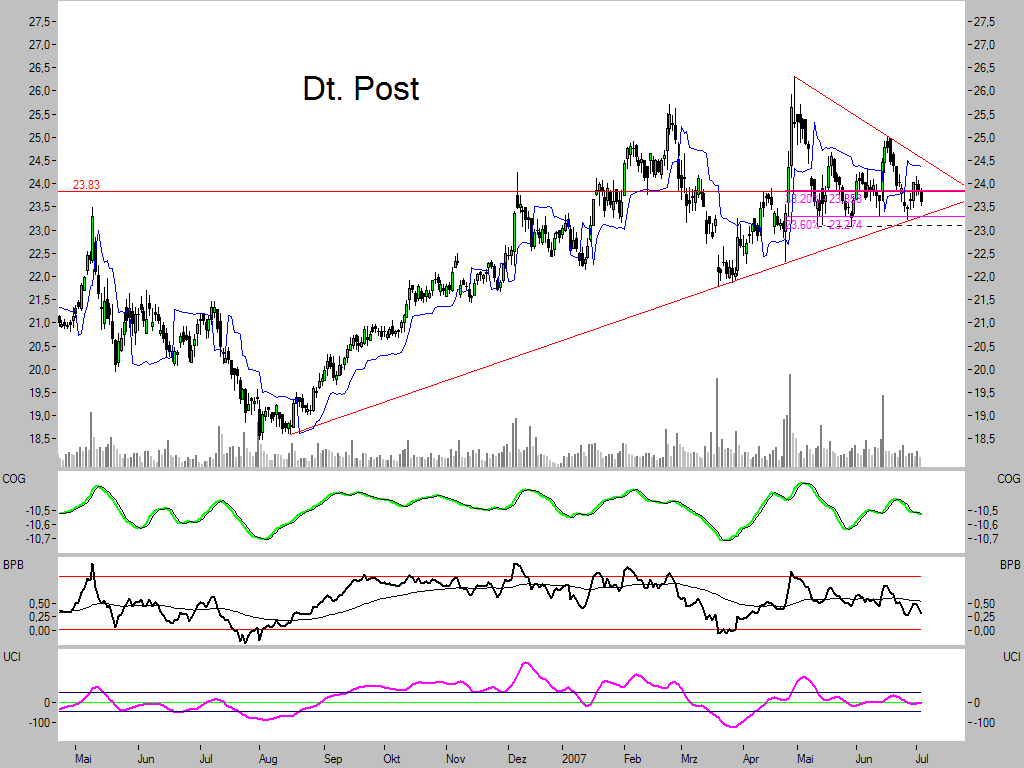Click the Dez month label on the axis
This screenshot has height=768, width=1024.
click(517, 759)
